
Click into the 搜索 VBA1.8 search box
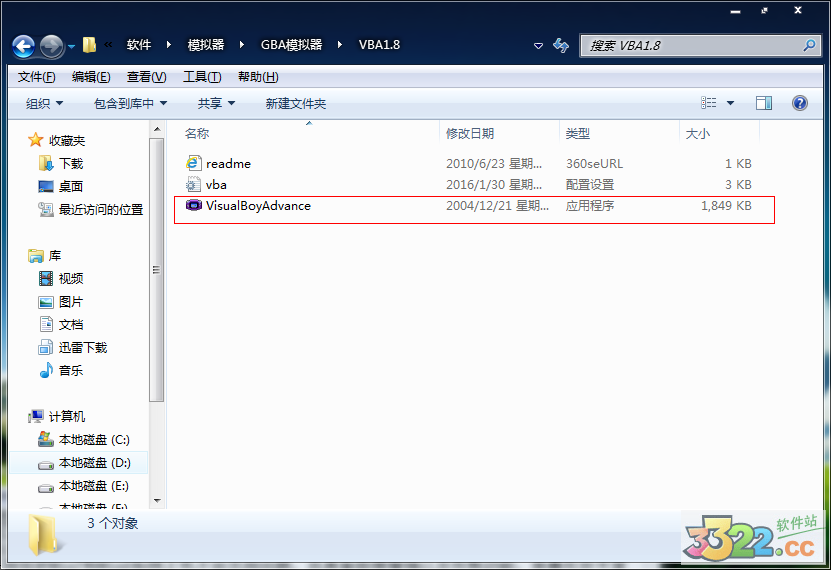(x=699, y=46)
